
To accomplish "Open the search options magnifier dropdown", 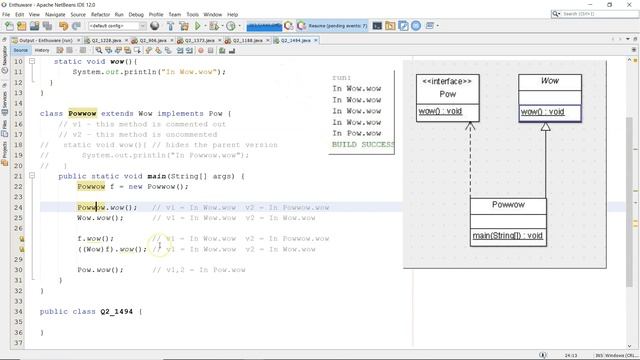I will (x=556, y=14).
